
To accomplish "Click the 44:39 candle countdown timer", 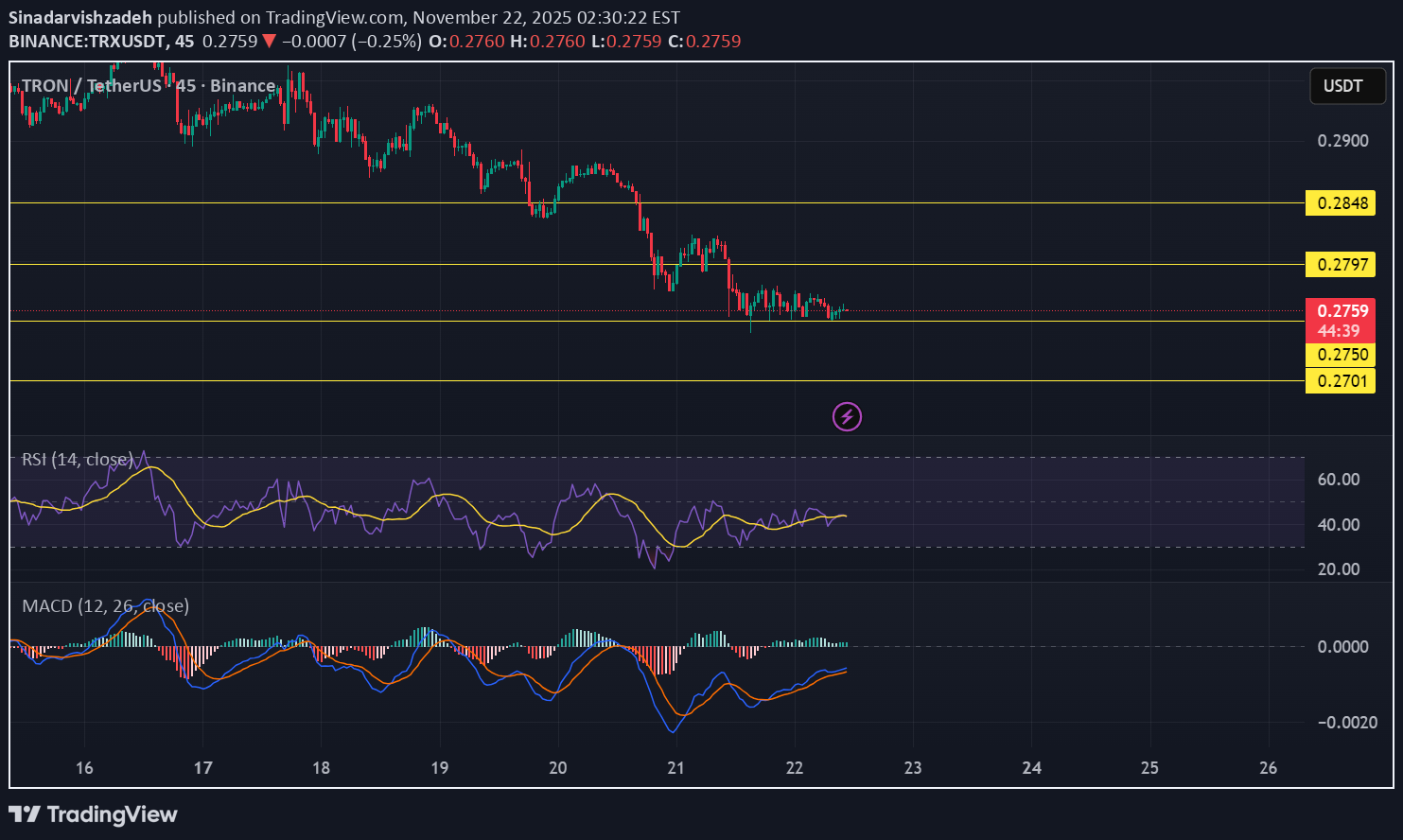I will pyautogui.click(x=1341, y=331).
